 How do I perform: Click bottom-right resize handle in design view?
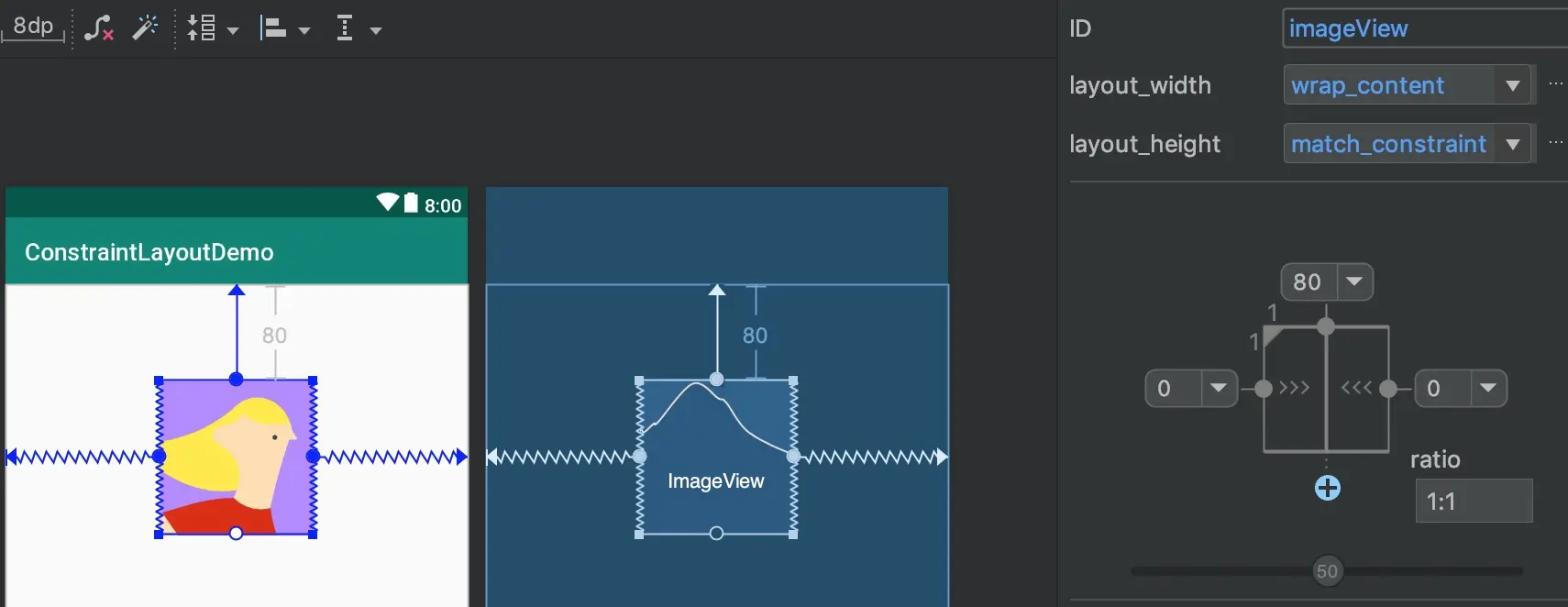point(313,534)
